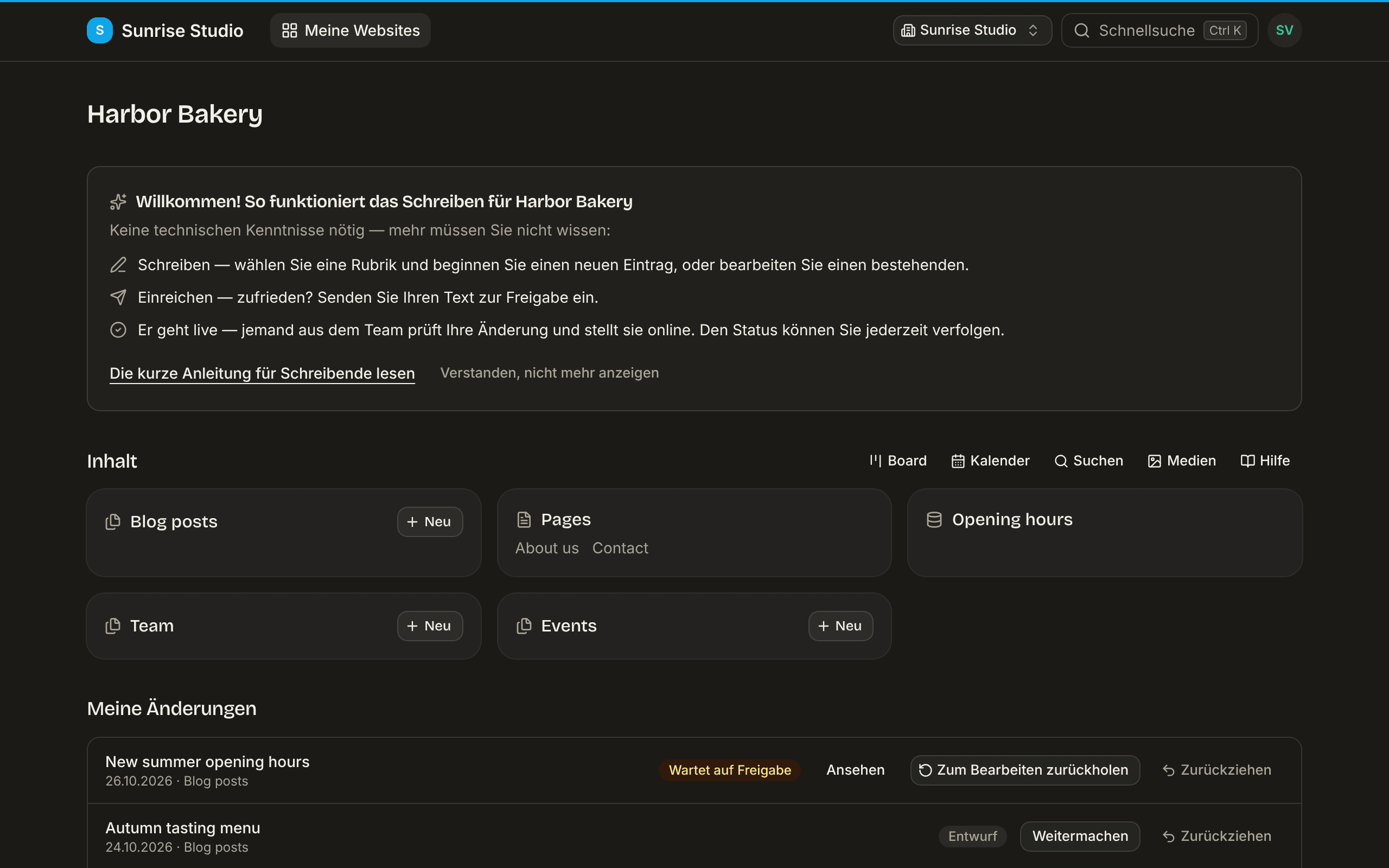This screenshot has height=868, width=1389.
Task: Click the check circle icon beside Er geht live
Action: 118,330
